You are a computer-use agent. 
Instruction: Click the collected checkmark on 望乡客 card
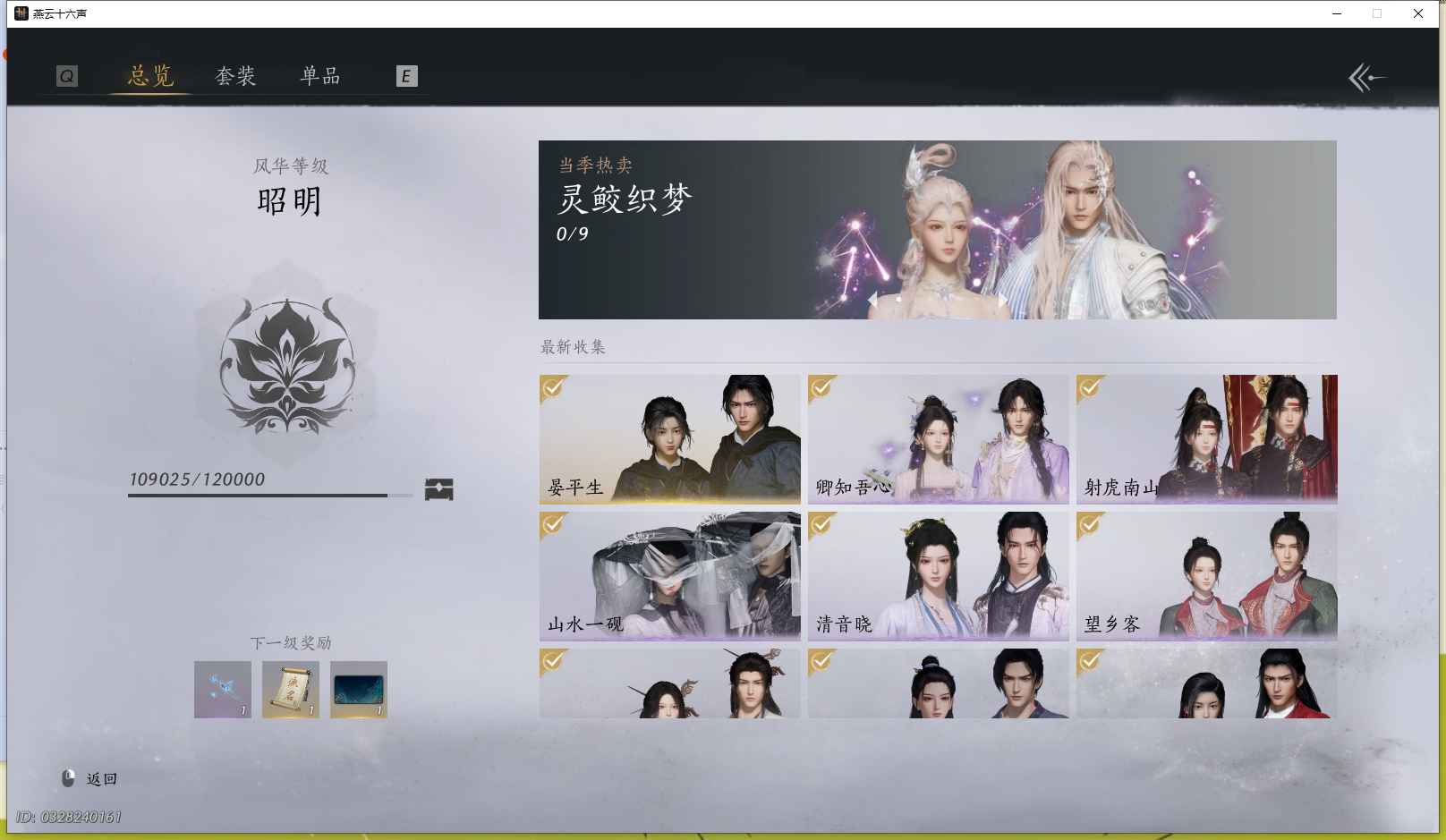click(x=1090, y=525)
